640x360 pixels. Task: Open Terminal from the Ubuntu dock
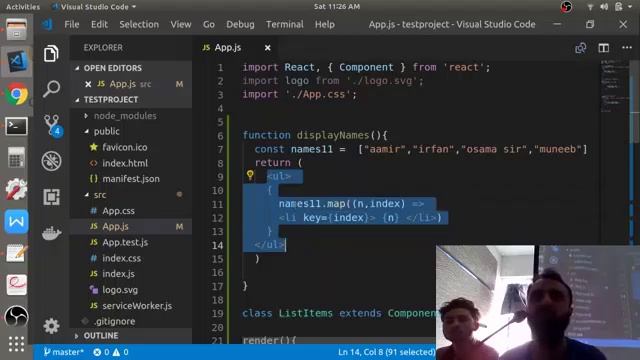point(16,126)
